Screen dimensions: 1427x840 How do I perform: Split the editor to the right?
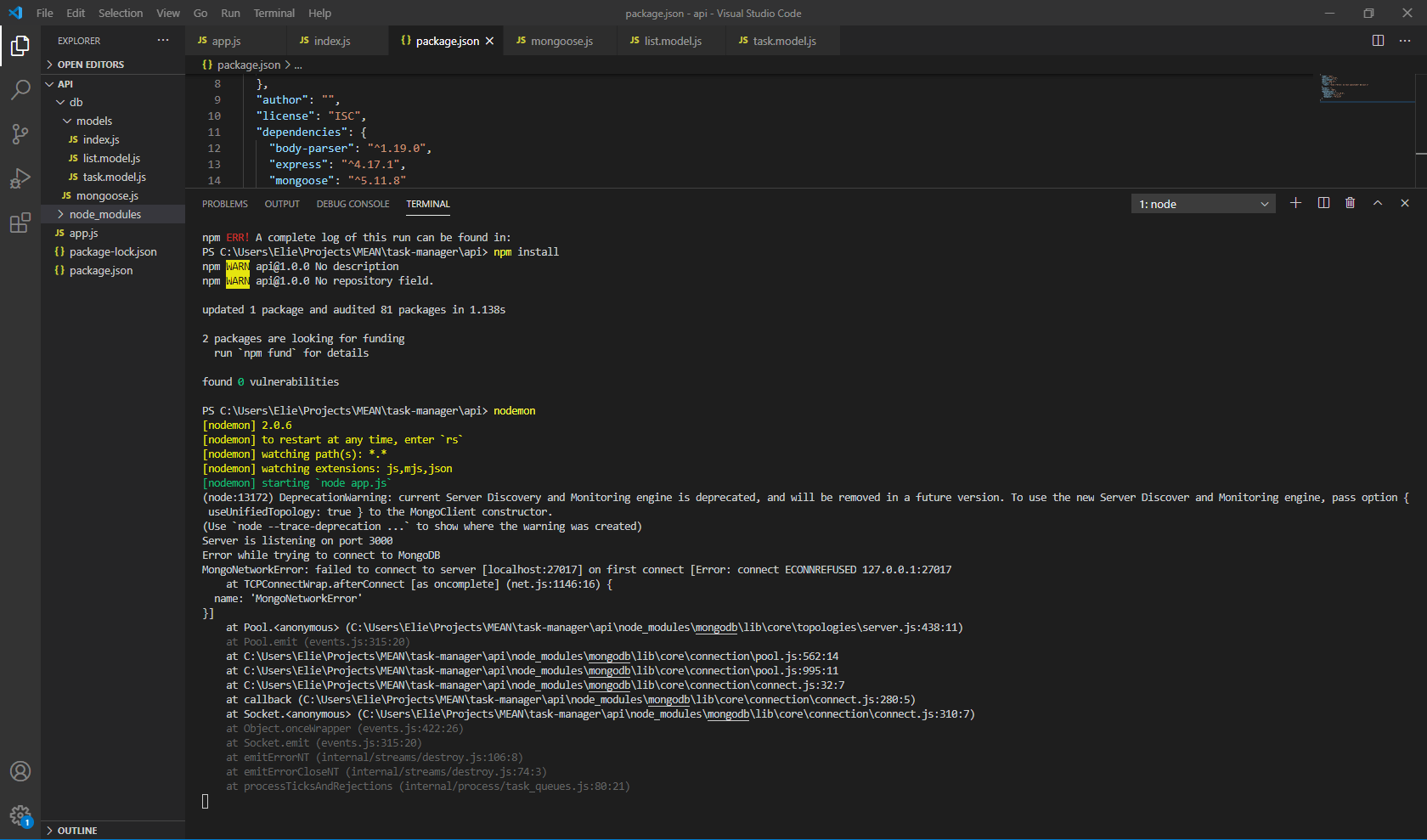(1379, 41)
